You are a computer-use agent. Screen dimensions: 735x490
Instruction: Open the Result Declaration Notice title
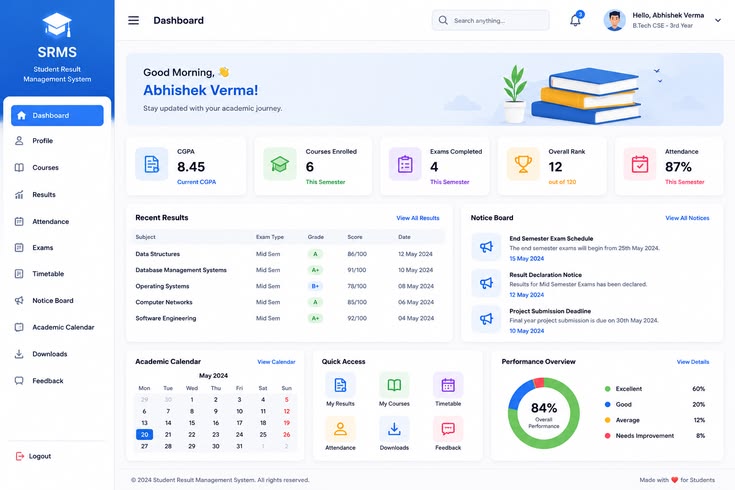click(546, 275)
